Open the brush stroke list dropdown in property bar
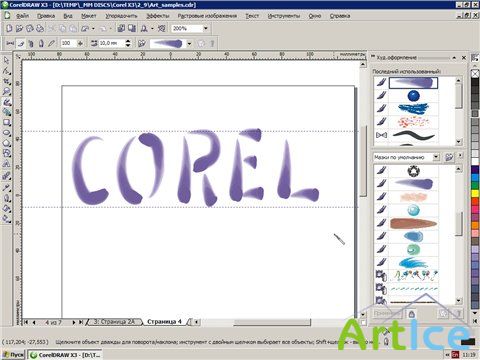 pyautogui.click(x=189, y=44)
